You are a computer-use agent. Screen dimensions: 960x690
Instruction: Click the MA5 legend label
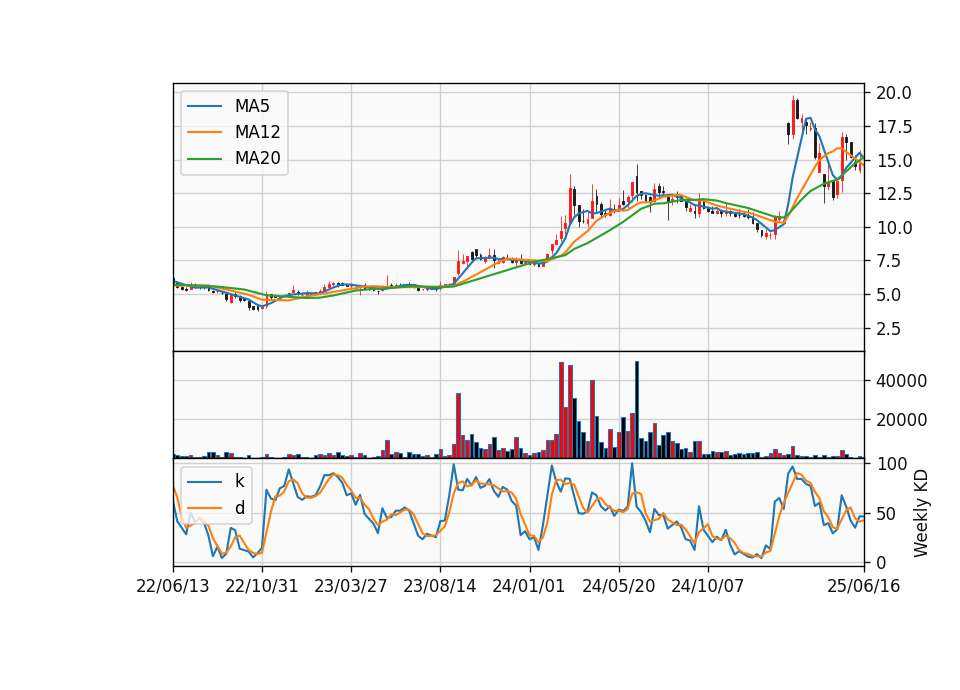click(x=252, y=106)
